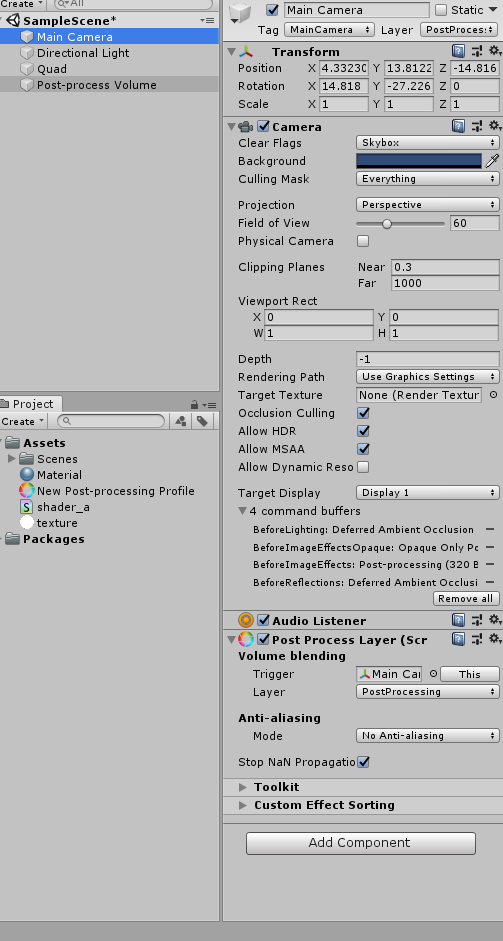Remove the BeforeImageEffectsOpaque command buffer
The height and width of the screenshot is (941, 503).
[x=490, y=547]
